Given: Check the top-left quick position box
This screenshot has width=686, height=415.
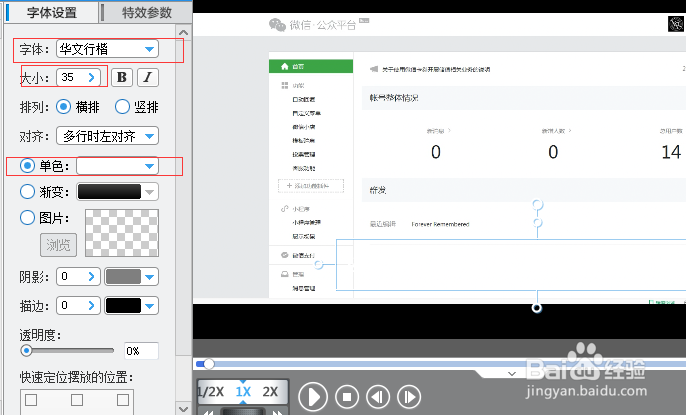Looking at the screenshot, I should [x=31, y=400].
